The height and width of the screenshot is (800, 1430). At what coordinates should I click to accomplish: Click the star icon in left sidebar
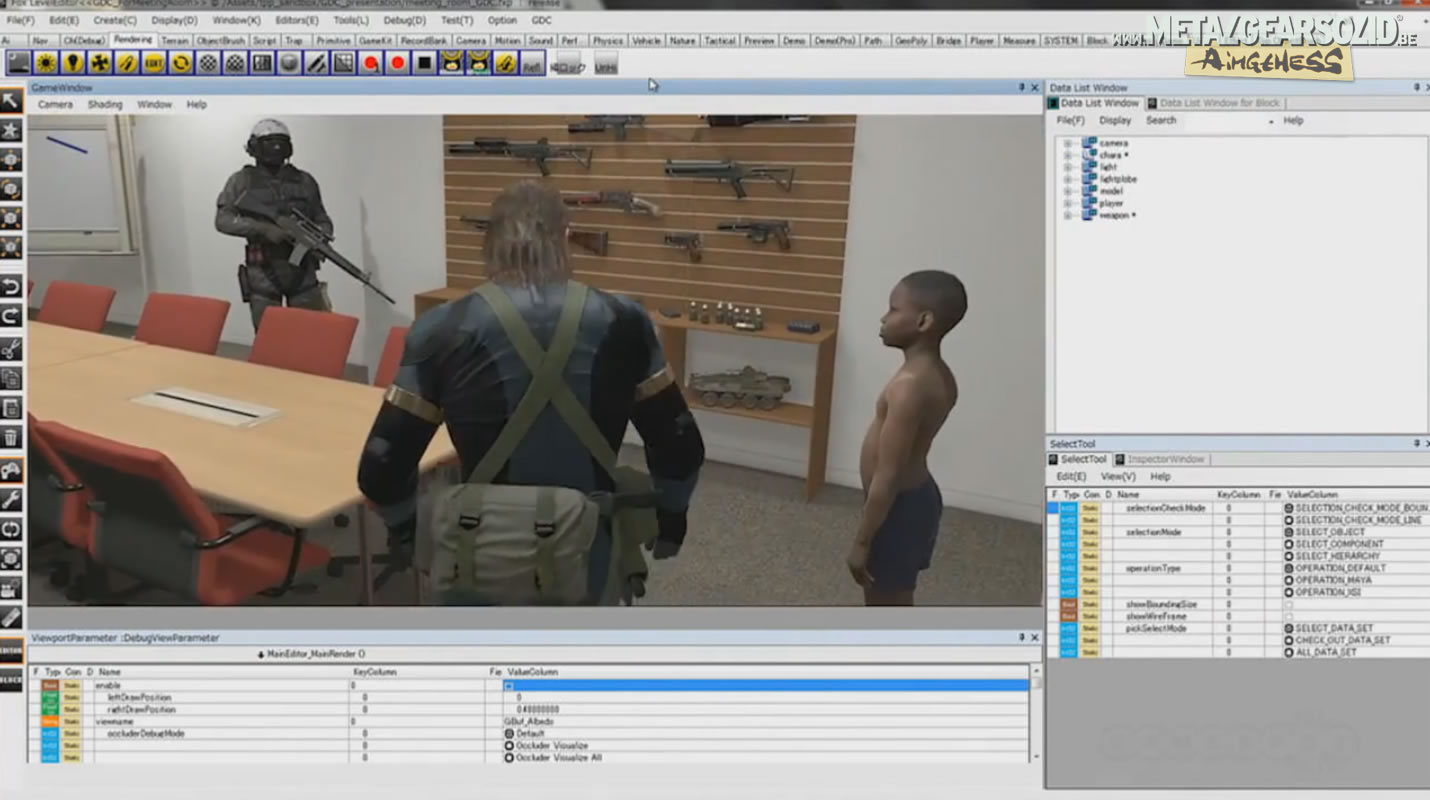11,130
